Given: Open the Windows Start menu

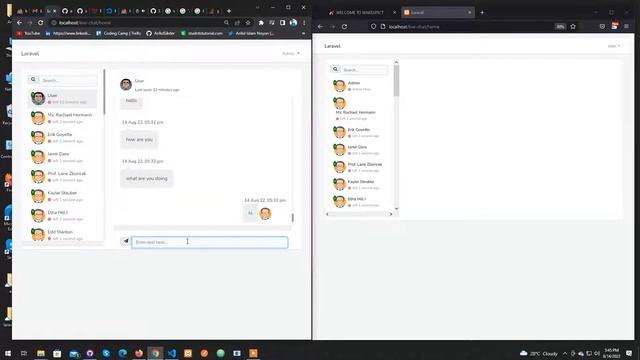Looking at the screenshot, I should (8, 353).
